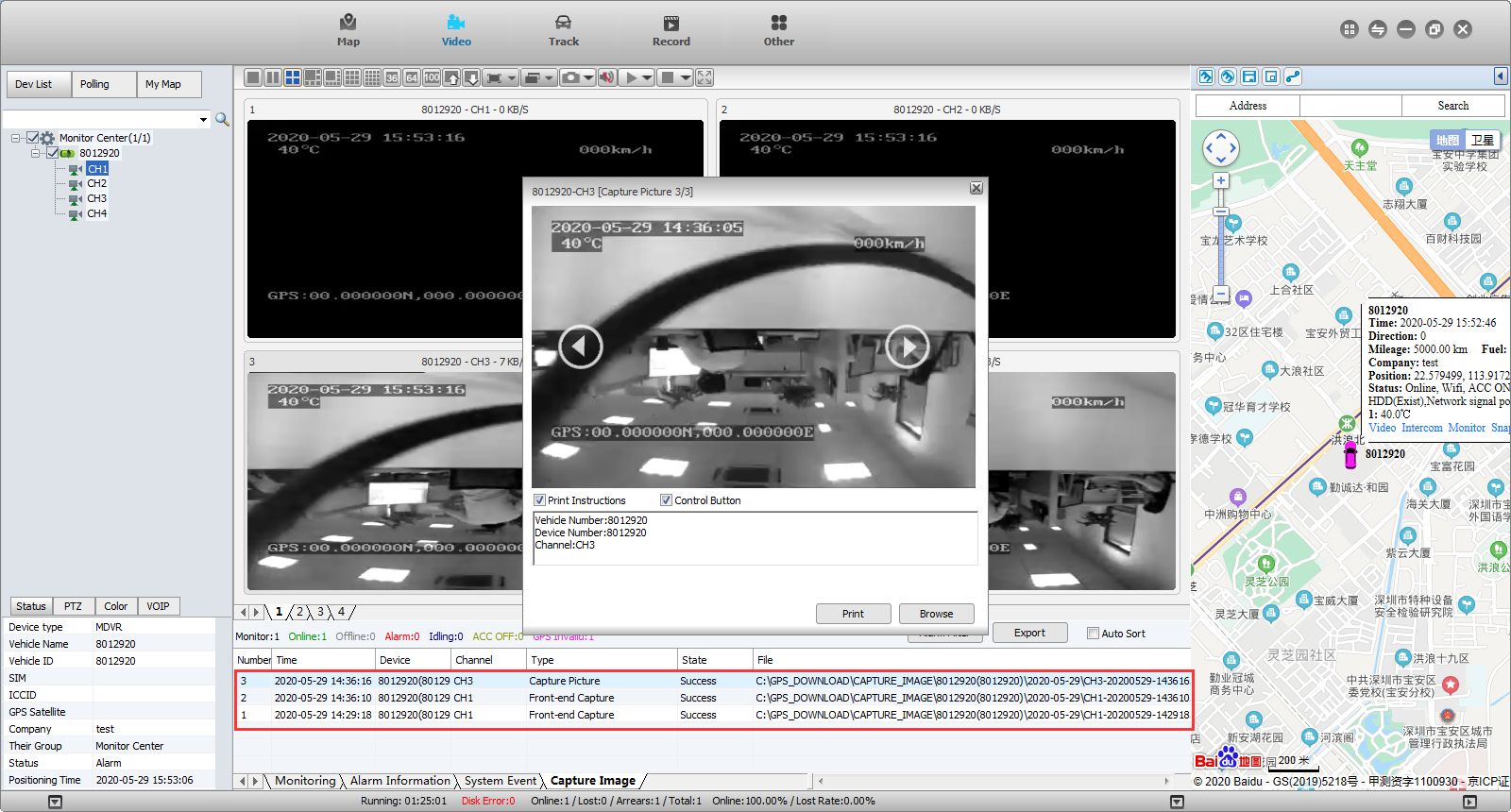
Task: Toggle the mute sound icon in video toolbar
Action: (606, 77)
